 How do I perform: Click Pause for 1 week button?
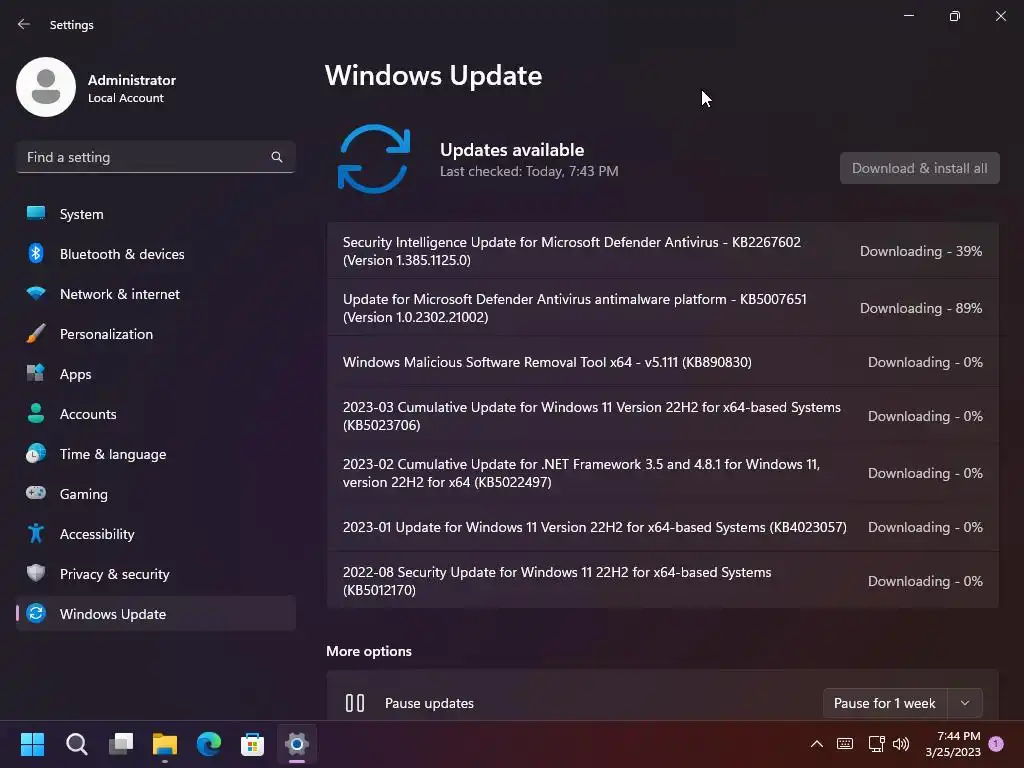tap(885, 703)
